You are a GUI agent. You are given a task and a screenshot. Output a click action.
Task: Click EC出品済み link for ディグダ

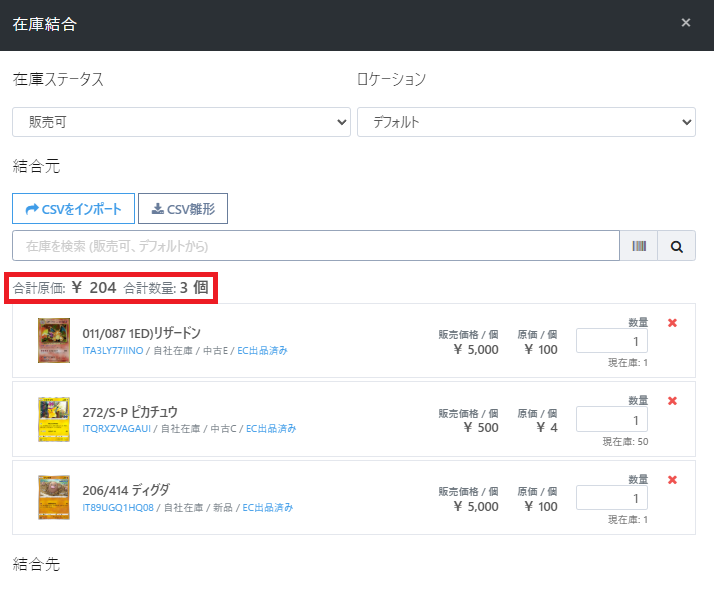(x=267, y=507)
